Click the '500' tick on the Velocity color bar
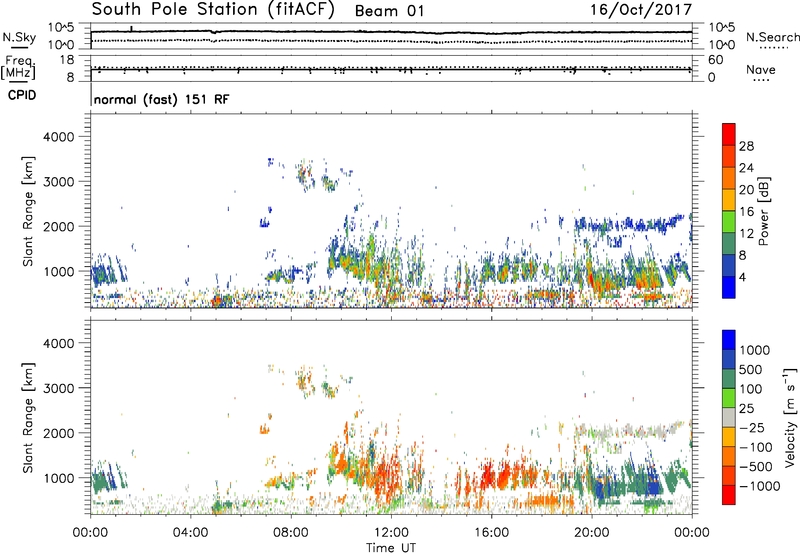 [x=750, y=369]
